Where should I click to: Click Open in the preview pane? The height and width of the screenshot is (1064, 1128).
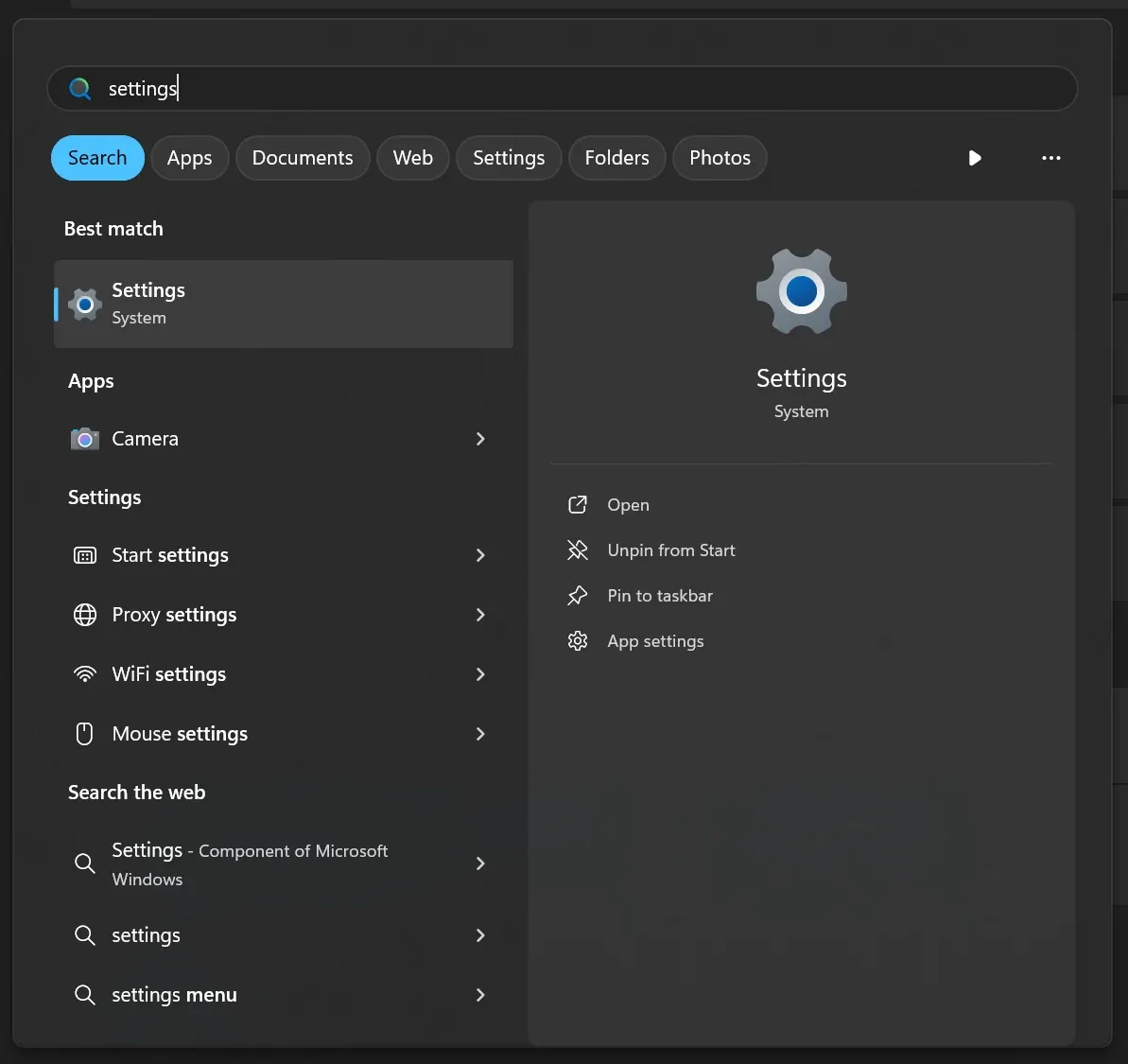[x=628, y=505]
